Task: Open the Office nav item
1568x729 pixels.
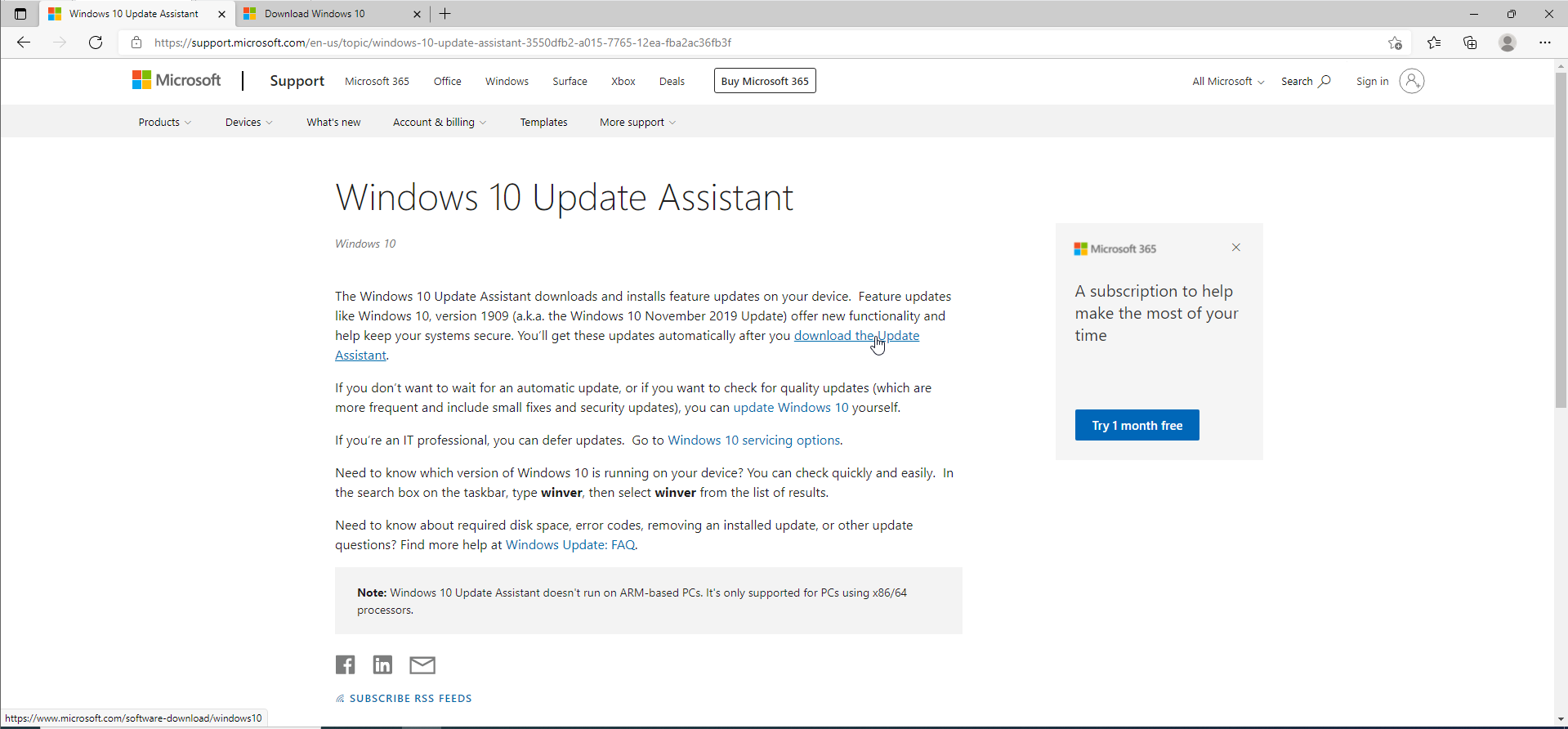Action: (447, 81)
